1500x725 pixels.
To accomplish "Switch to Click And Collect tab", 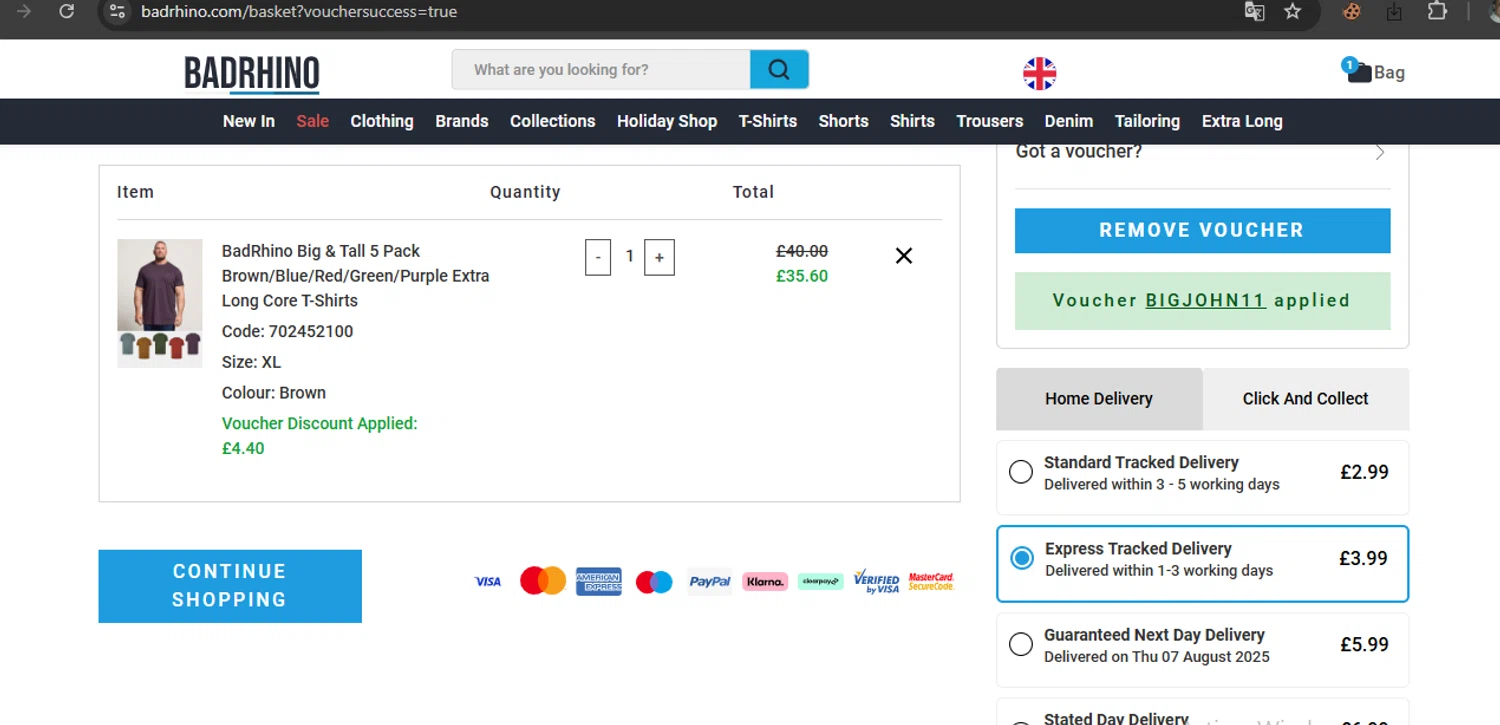I will point(1305,398).
